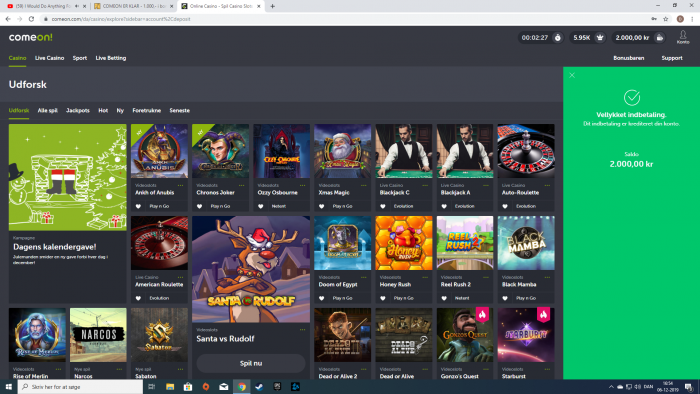Open three-dot options for Chronos Joker
Screen dimensions: 700x394
point(242,185)
